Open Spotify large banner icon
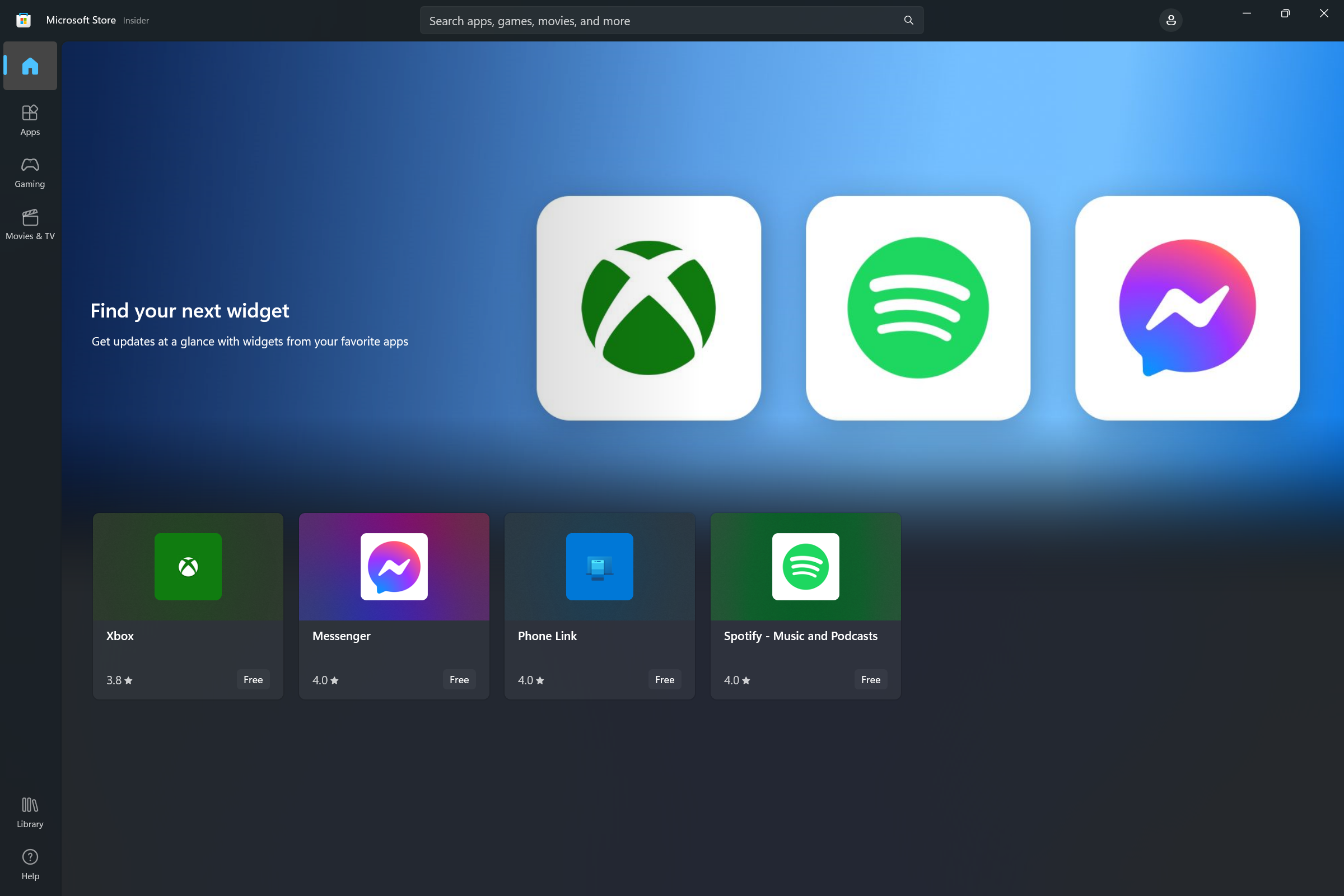This screenshot has height=896, width=1344. pyautogui.click(x=917, y=307)
